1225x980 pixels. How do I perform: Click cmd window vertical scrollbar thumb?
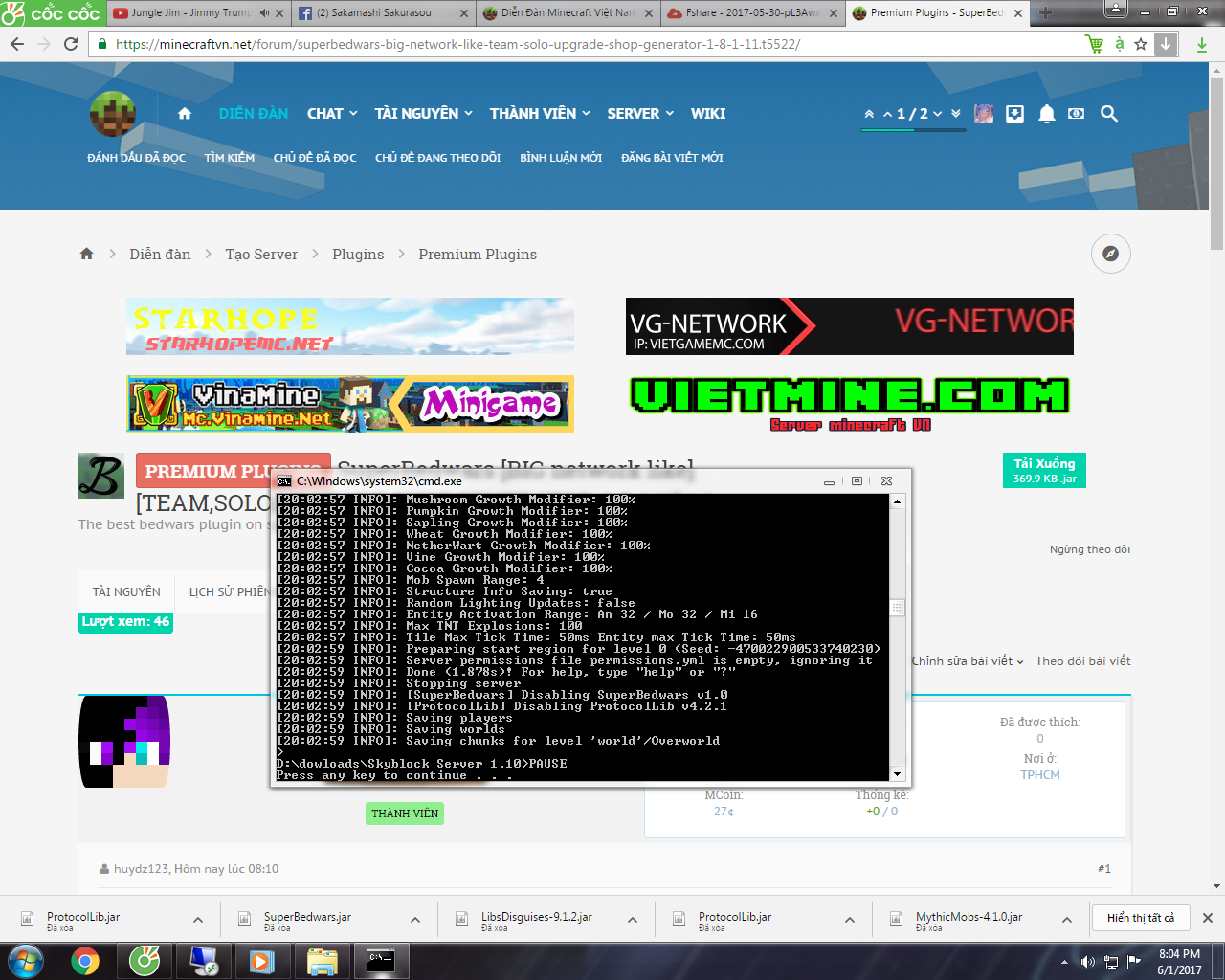tap(897, 608)
